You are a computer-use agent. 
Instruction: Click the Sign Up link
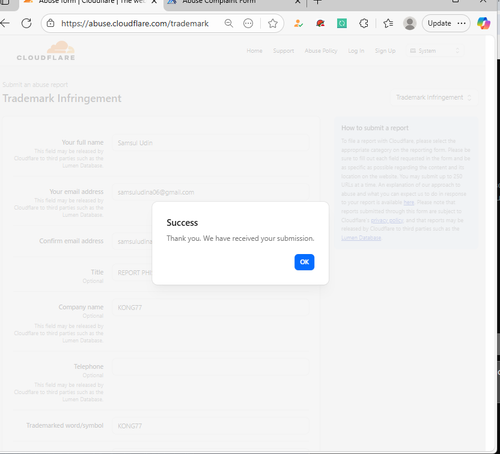pyautogui.click(x=385, y=51)
